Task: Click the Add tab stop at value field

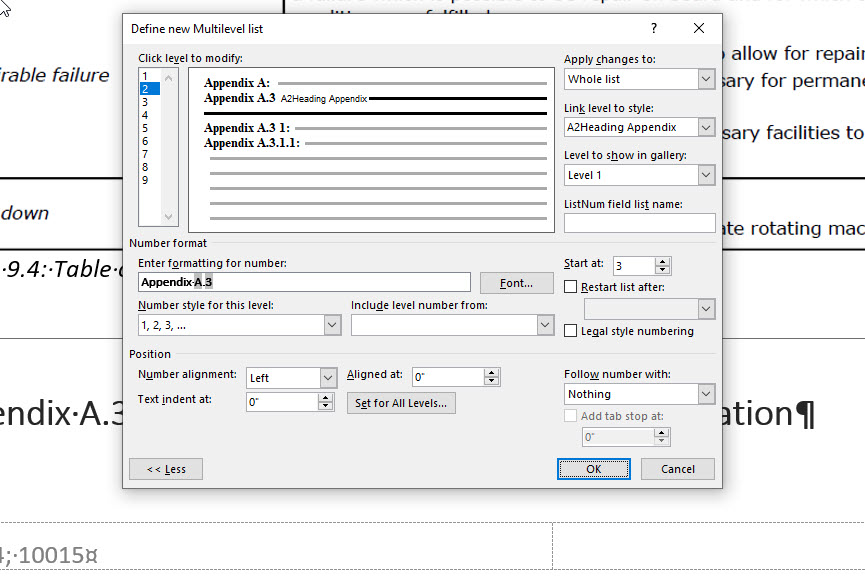Action: [x=618, y=437]
